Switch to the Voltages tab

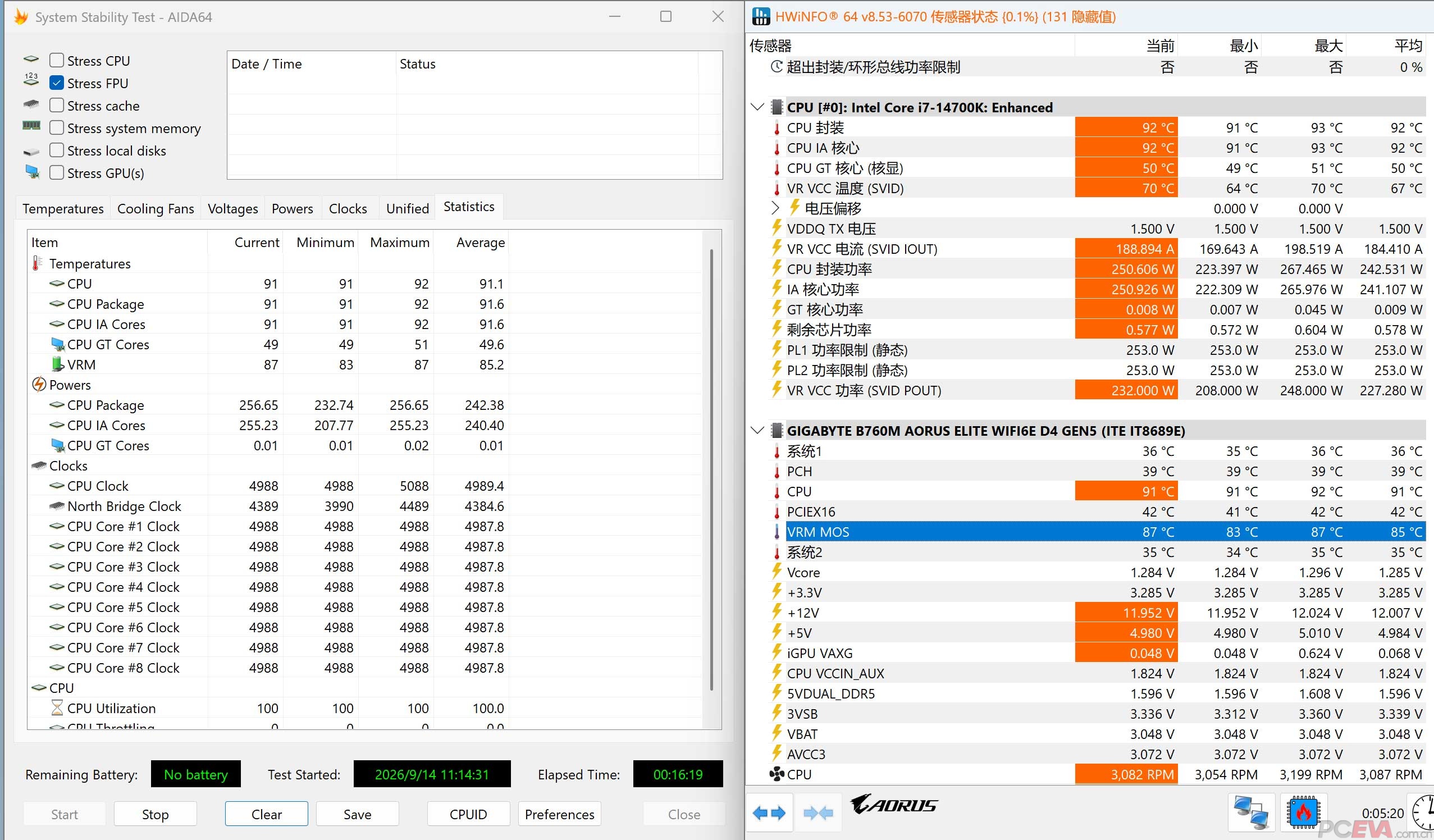point(233,208)
